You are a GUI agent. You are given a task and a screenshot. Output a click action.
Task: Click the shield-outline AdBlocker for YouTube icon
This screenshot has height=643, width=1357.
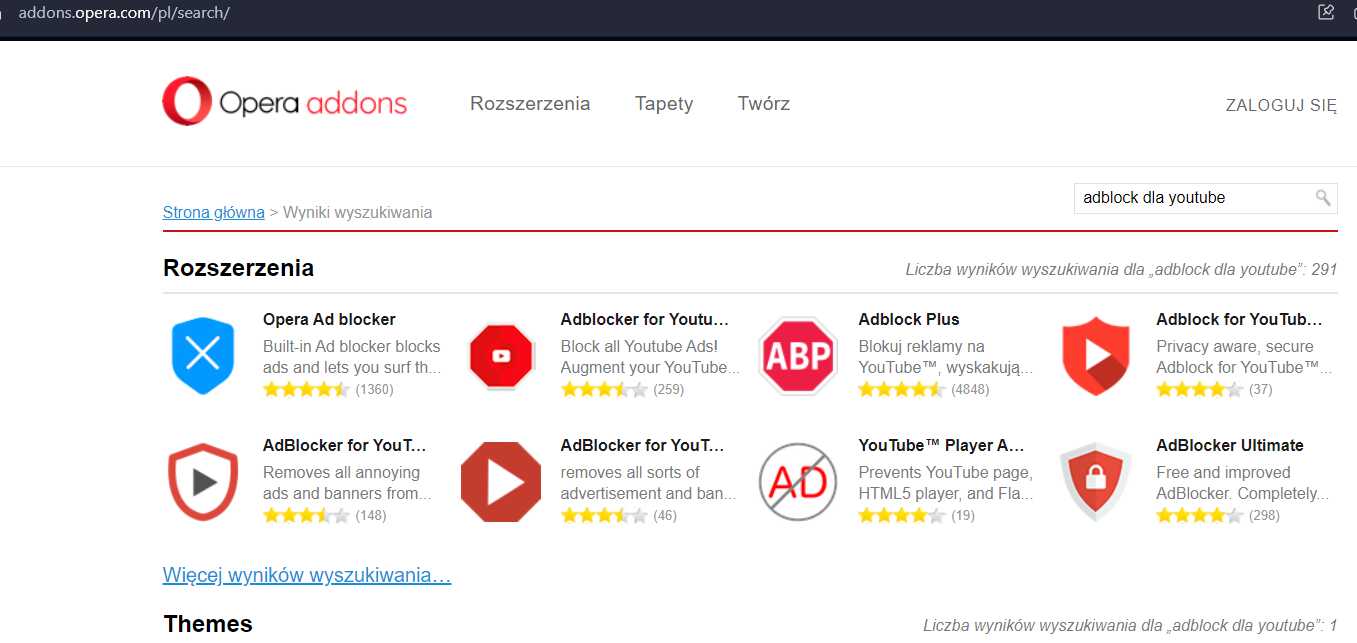tap(203, 482)
